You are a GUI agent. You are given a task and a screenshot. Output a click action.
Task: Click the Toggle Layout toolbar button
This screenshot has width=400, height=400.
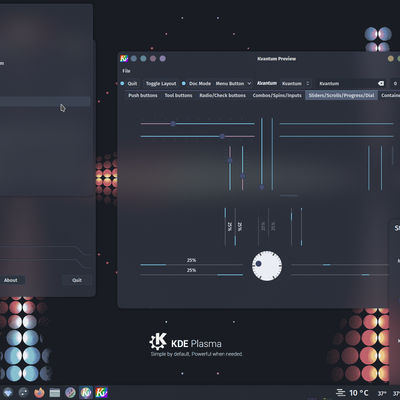(161, 83)
